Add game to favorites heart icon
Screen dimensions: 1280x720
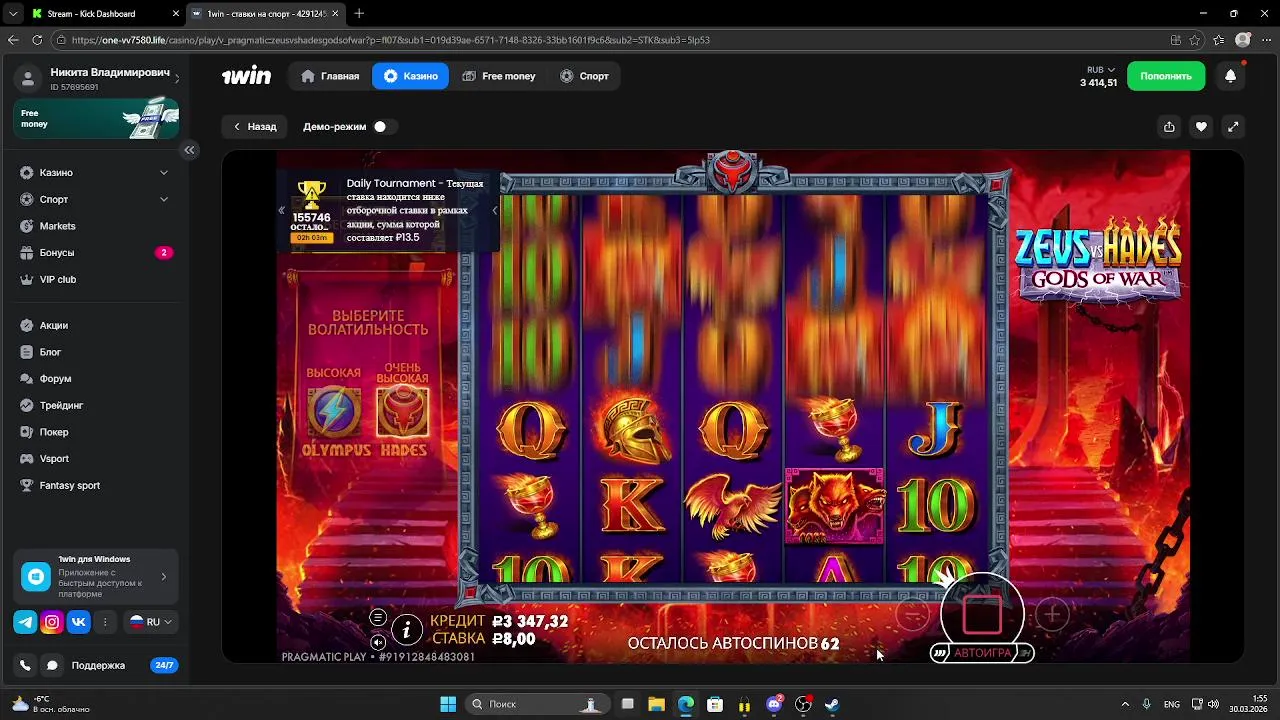pyautogui.click(x=1201, y=127)
